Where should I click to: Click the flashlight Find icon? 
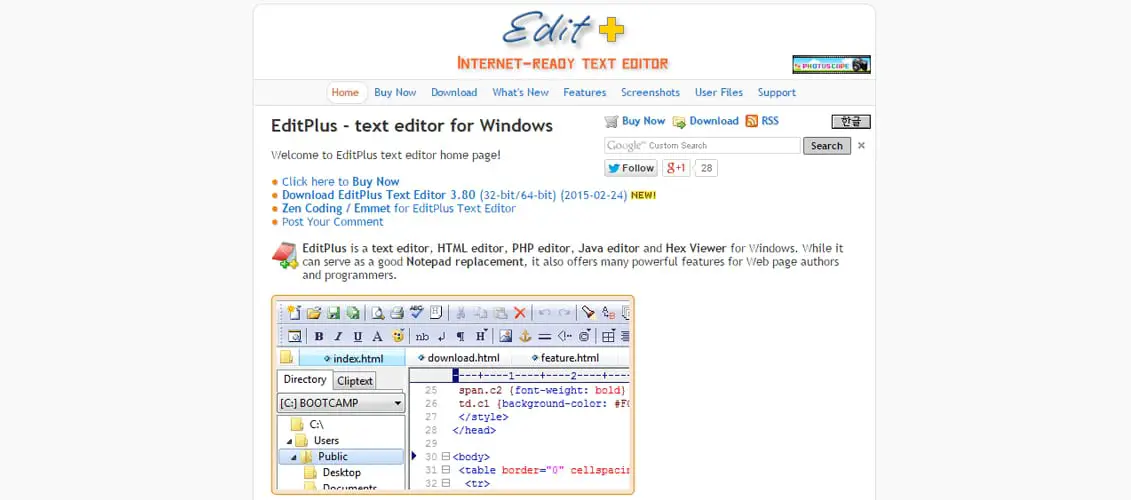click(x=588, y=312)
